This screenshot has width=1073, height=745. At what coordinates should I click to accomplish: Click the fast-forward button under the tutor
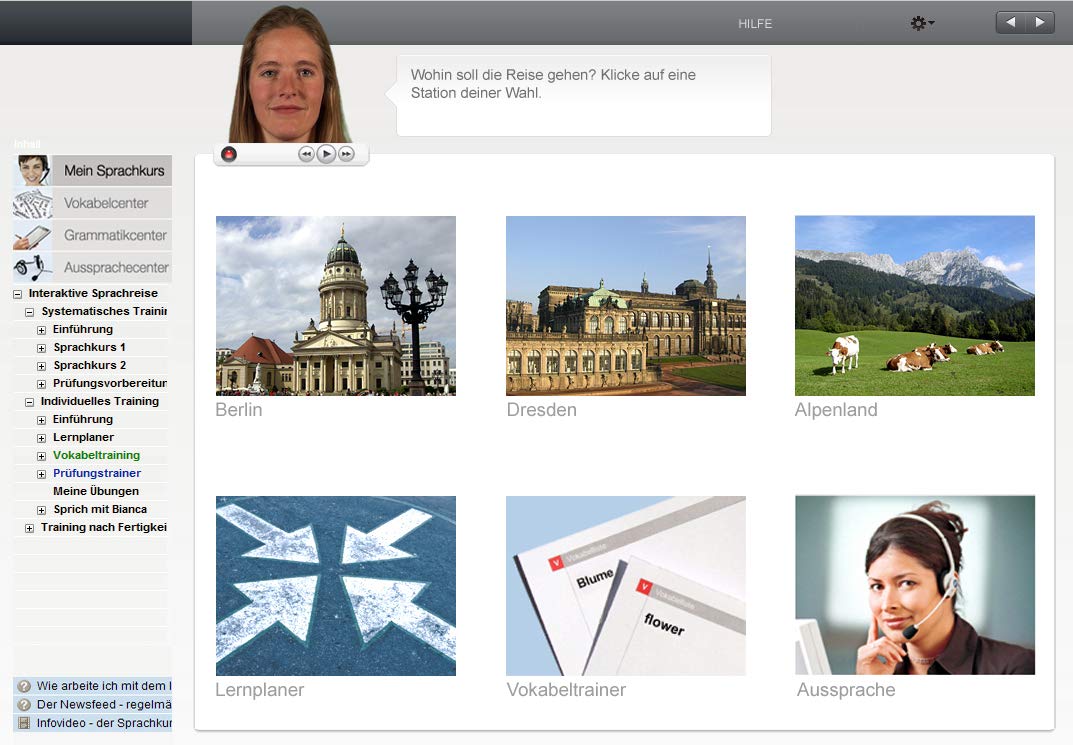pos(347,155)
